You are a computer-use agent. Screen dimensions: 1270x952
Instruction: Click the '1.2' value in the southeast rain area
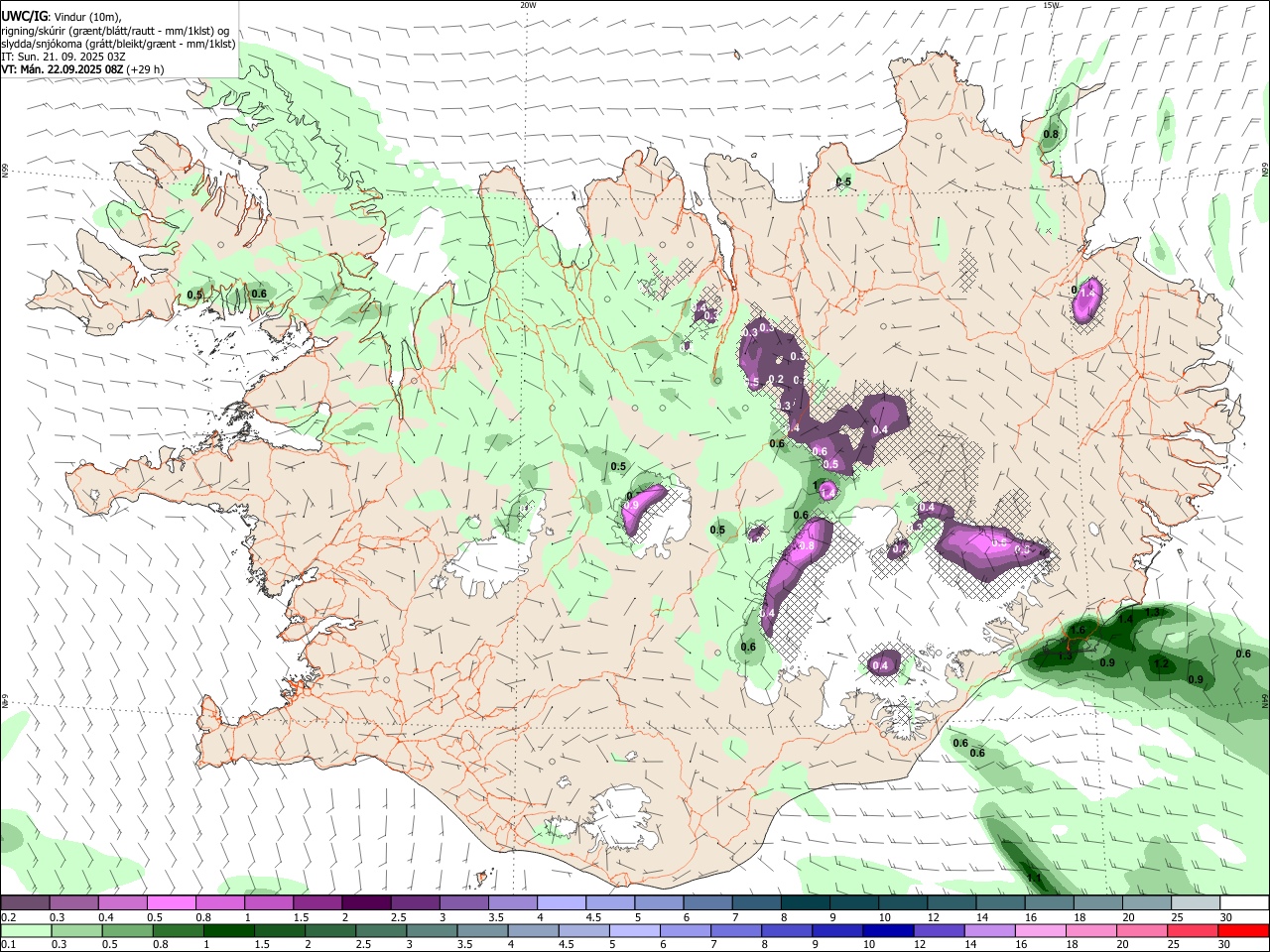pyautogui.click(x=1162, y=663)
